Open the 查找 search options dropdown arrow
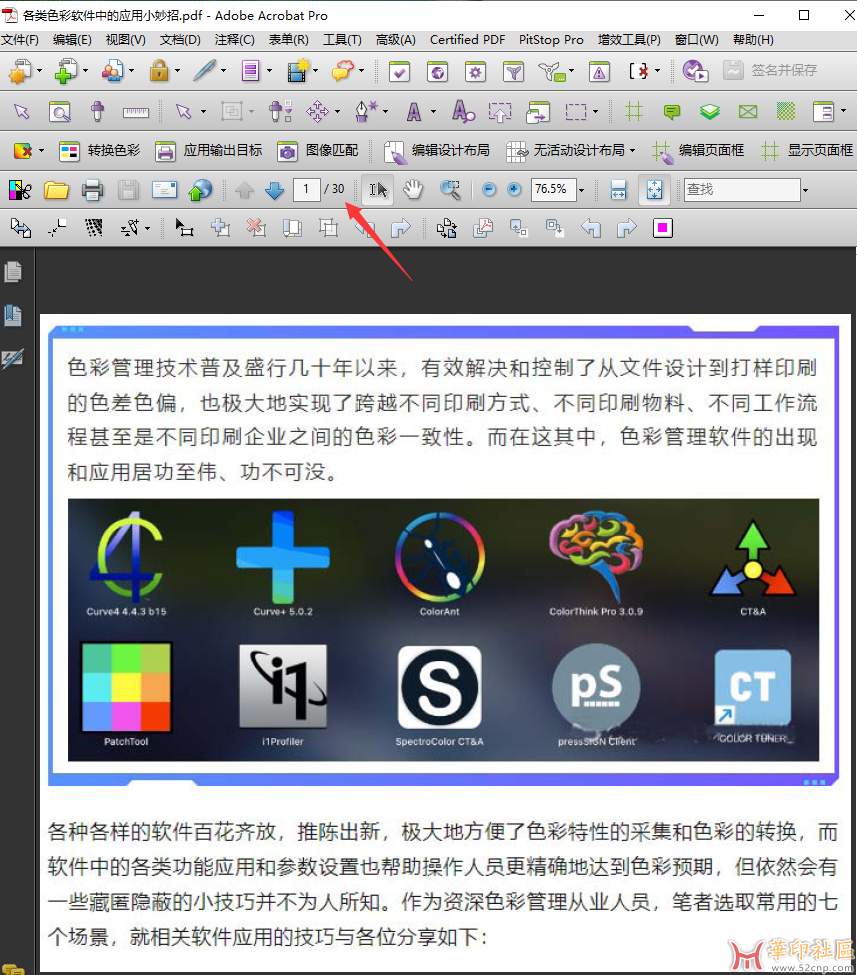857x975 pixels. click(x=805, y=190)
